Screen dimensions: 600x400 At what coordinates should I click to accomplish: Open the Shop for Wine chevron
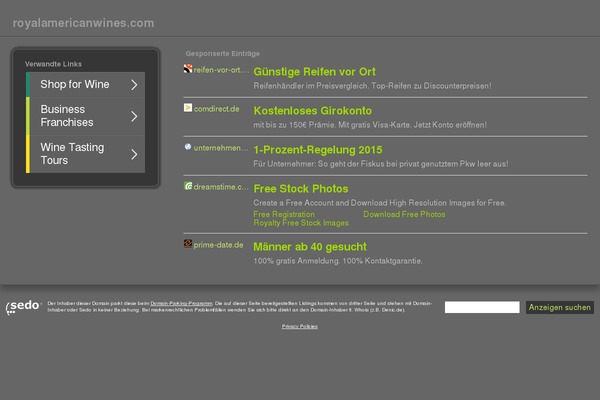click(x=134, y=85)
